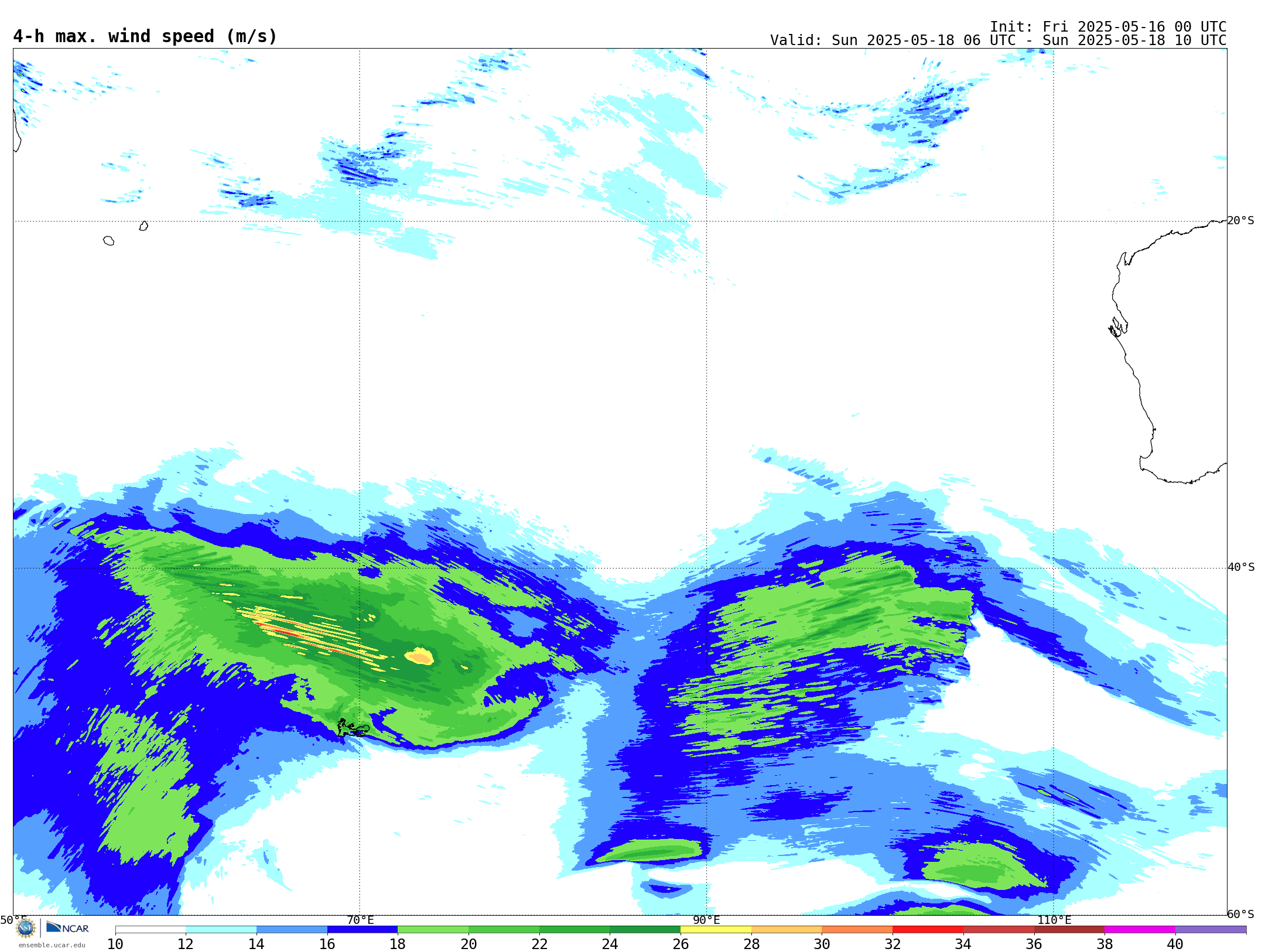Click the colorbar tick label 20

469,944
